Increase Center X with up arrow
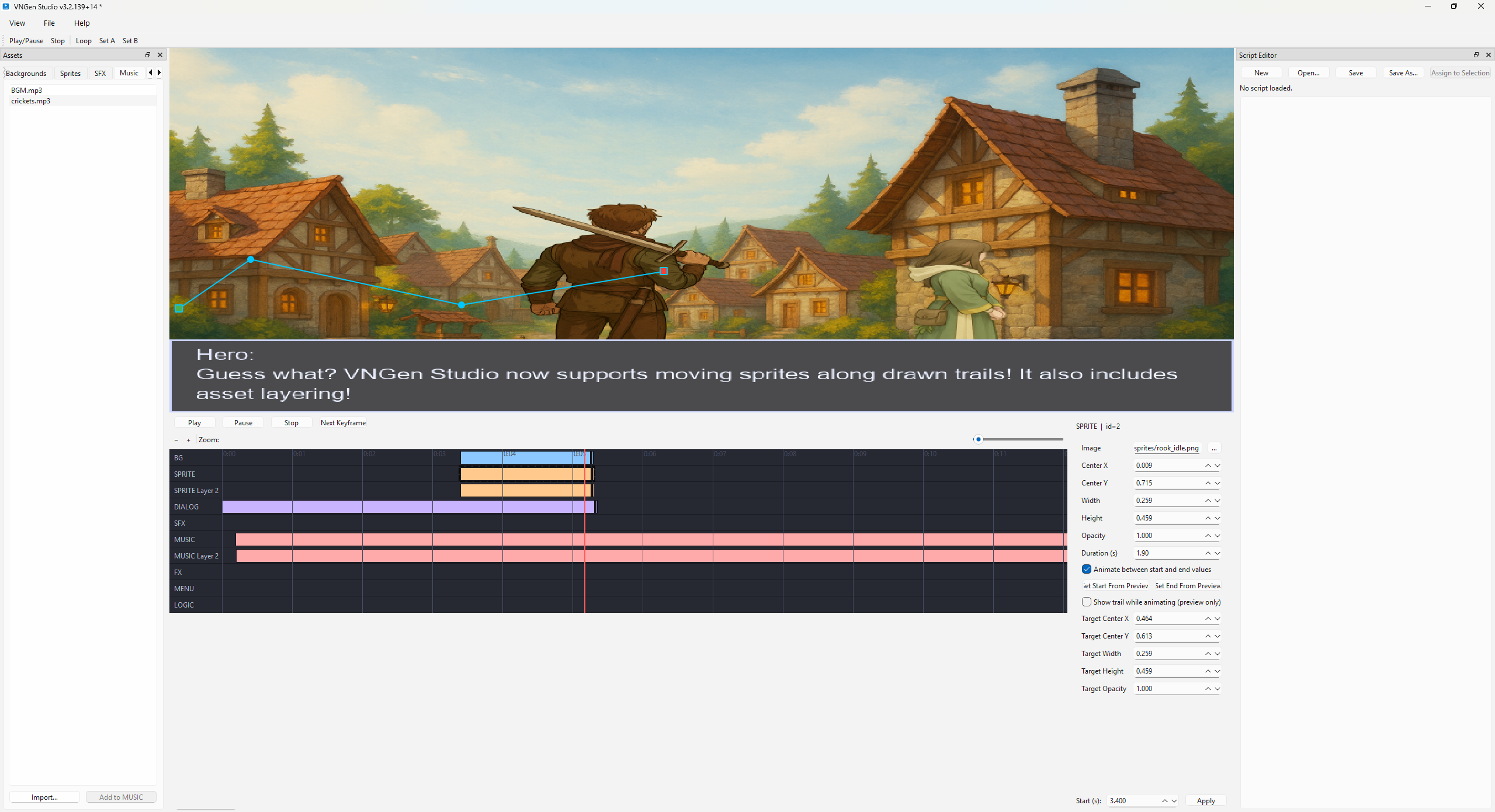Image resolution: width=1495 pixels, height=812 pixels. click(1208, 466)
